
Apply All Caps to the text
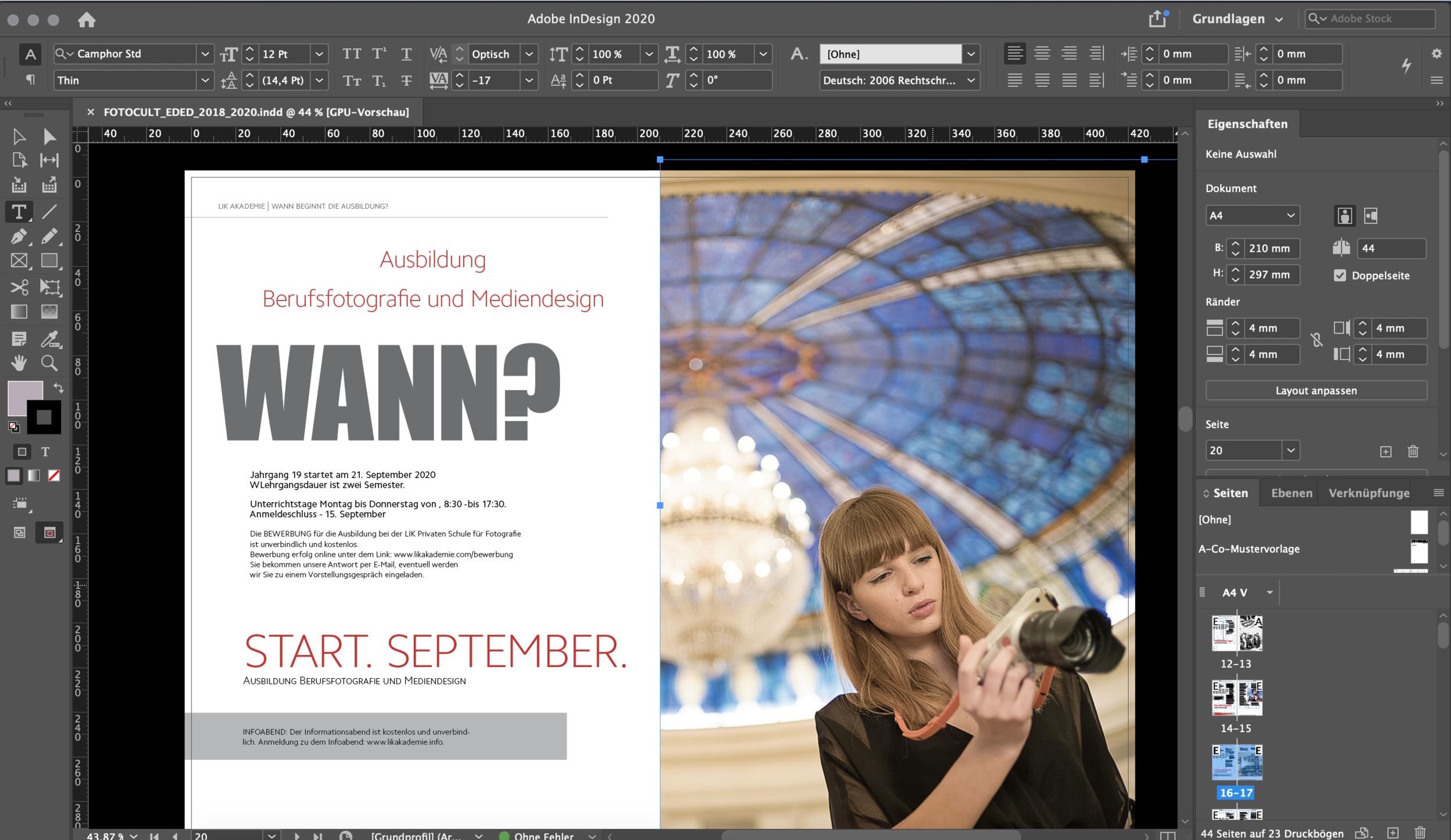click(x=352, y=53)
